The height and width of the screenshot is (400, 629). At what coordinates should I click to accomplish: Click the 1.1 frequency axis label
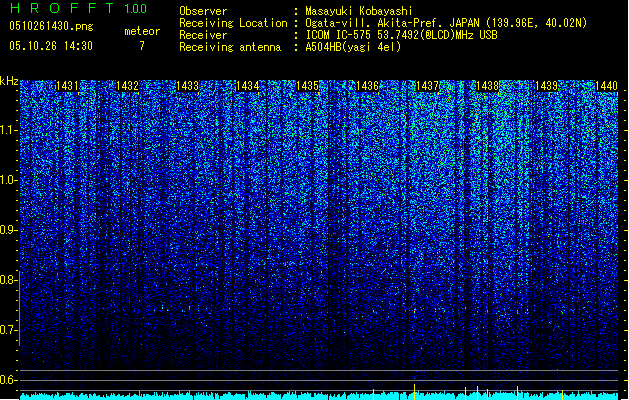9,130
